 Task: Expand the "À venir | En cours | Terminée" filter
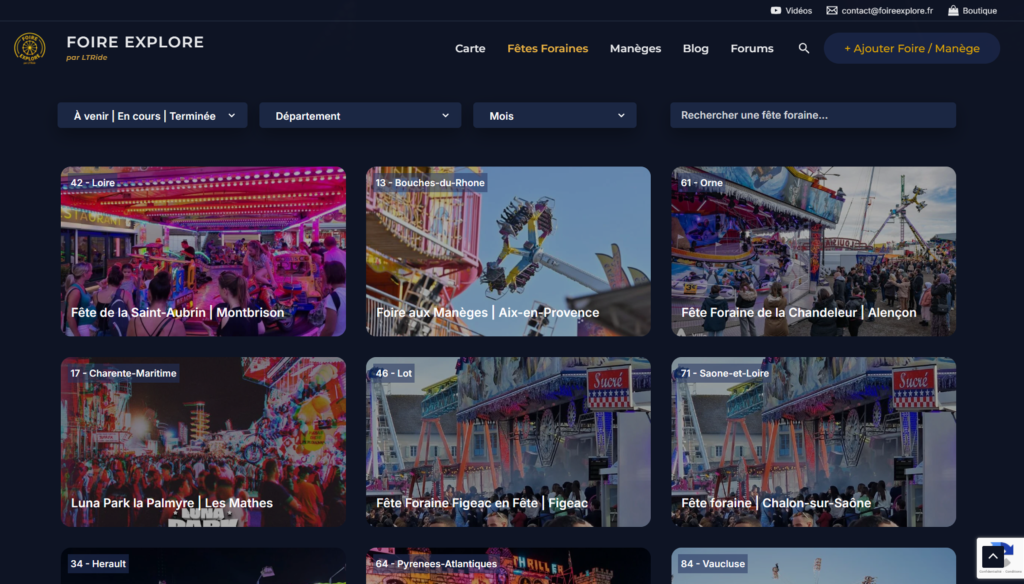tap(151, 115)
